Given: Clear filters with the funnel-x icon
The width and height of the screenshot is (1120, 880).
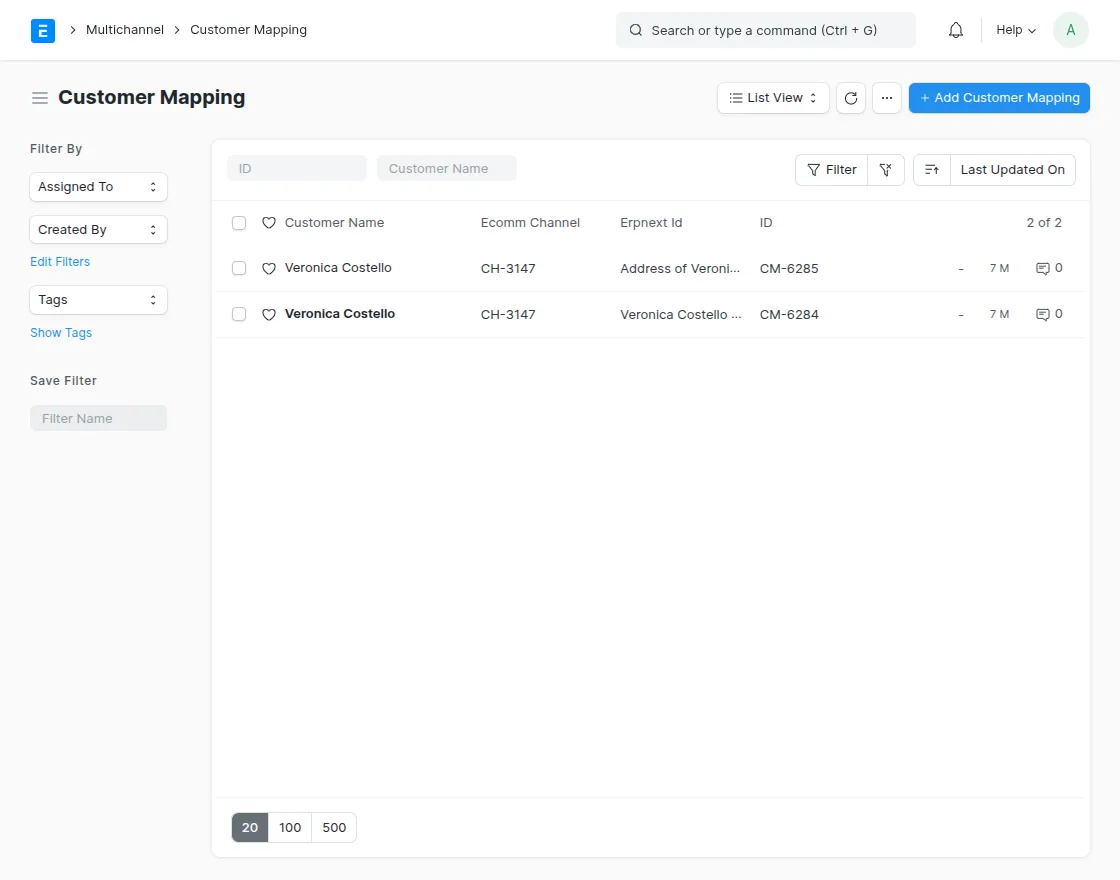Looking at the screenshot, I should pyautogui.click(x=885, y=170).
